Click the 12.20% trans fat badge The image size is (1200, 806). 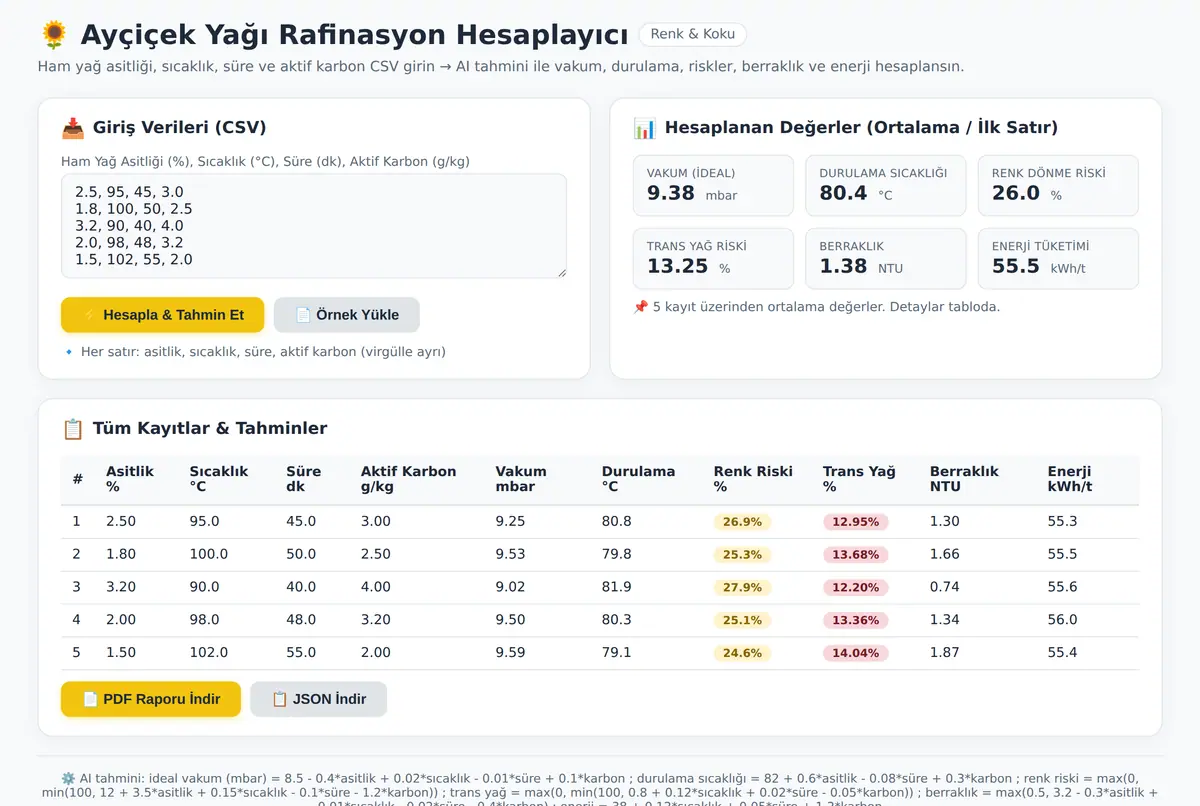[x=856, y=588]
